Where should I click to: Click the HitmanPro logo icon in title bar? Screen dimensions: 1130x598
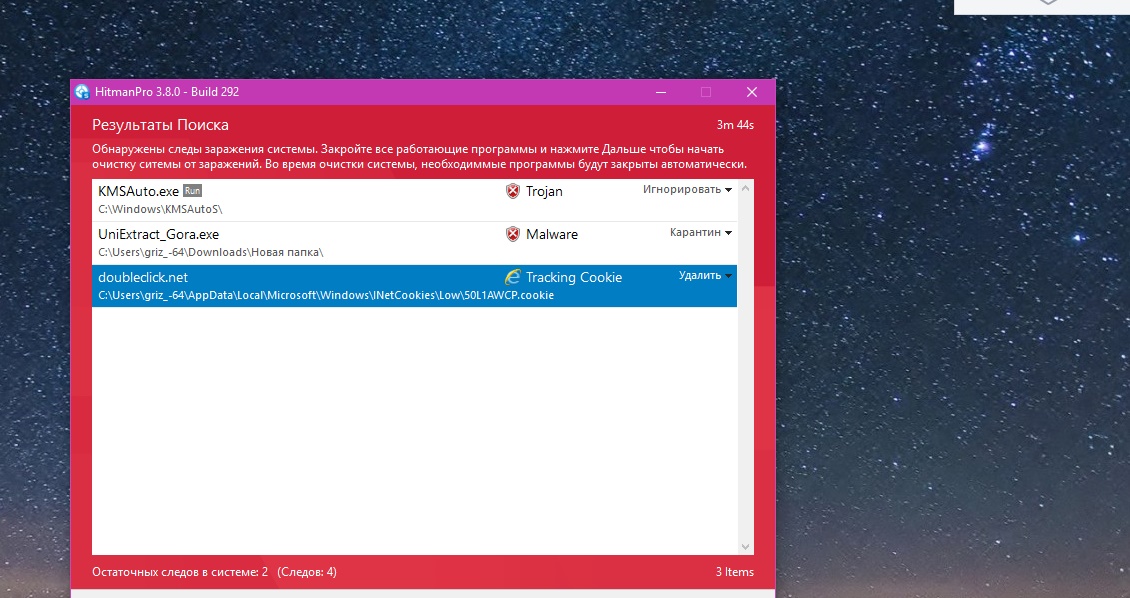[x=82, y=92]
